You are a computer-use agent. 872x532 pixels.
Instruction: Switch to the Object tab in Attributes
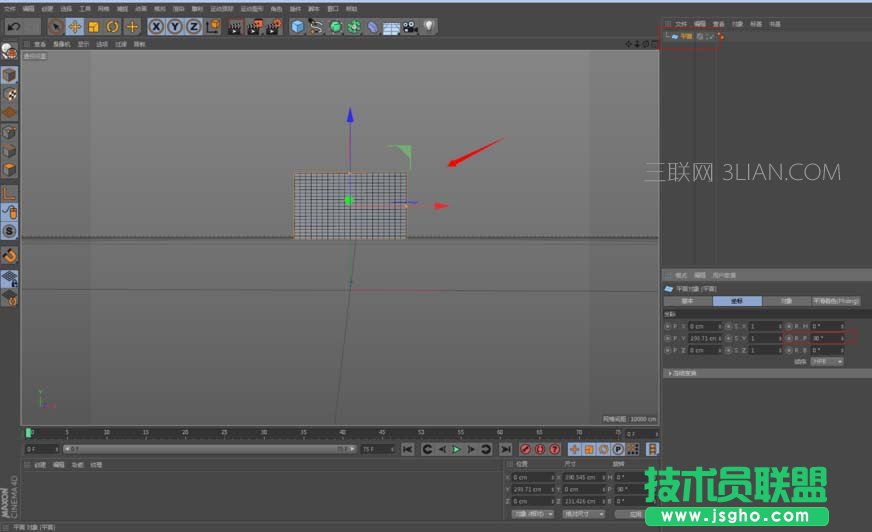[x=786, y=301]
